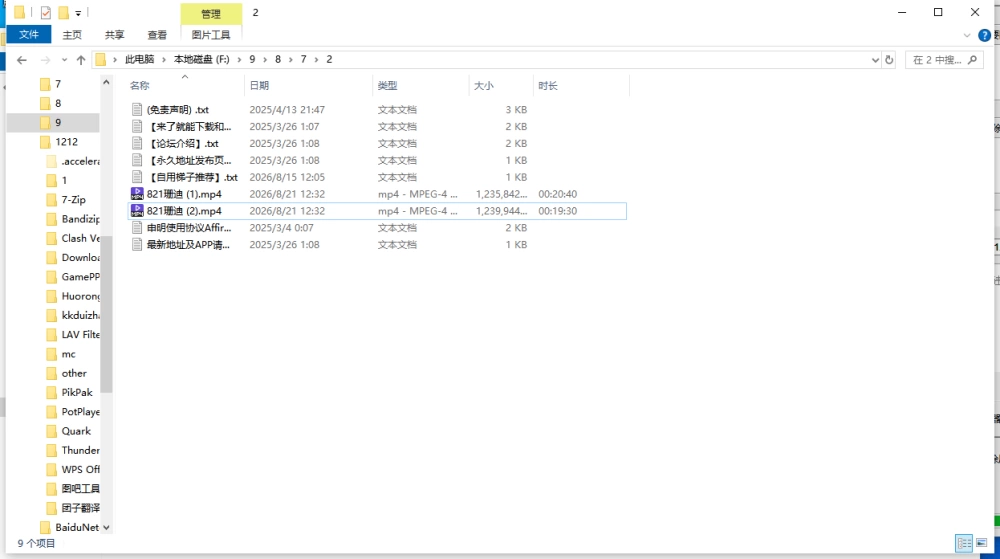Switch to the 查看 ribbon tab
The width and height of the screenshot is (1000, 559).
click(157, 34)
